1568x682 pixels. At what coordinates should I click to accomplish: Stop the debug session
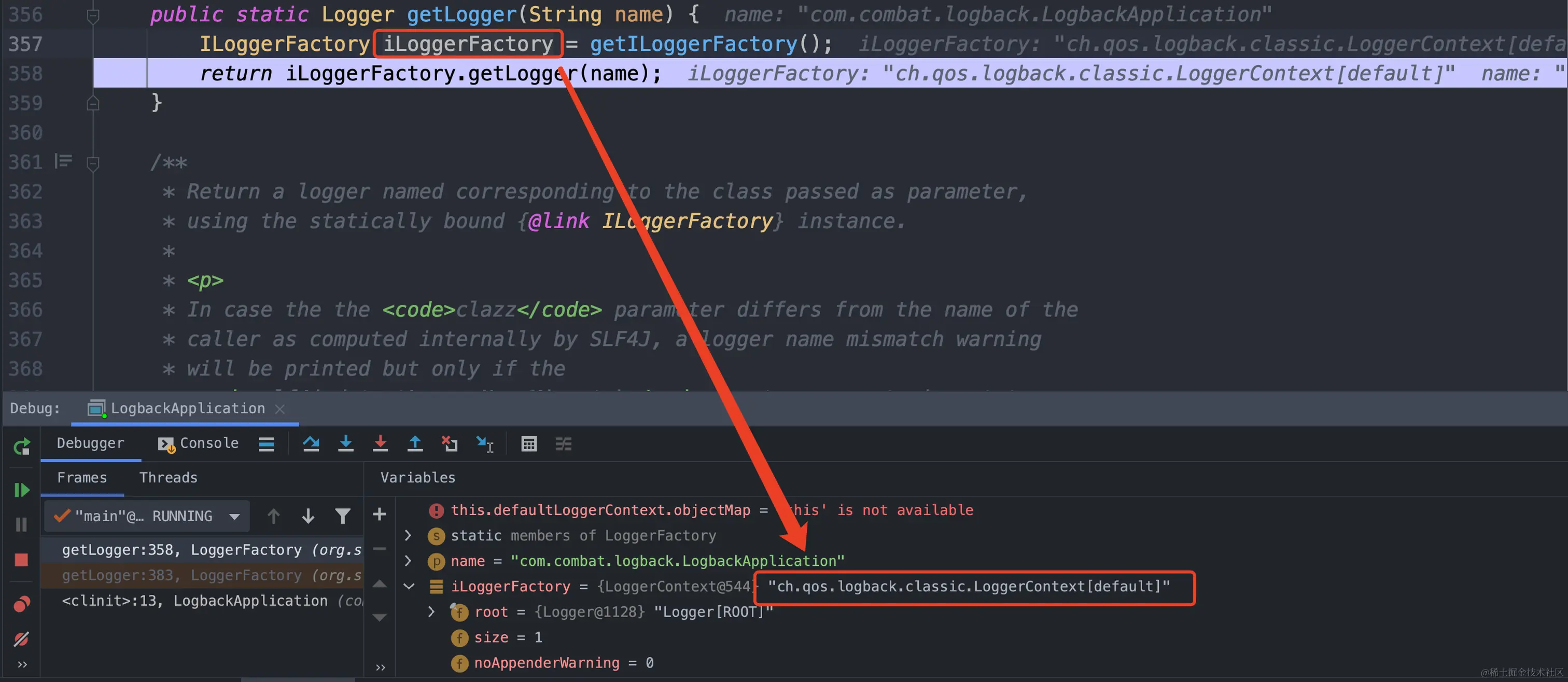coord(21,560)
